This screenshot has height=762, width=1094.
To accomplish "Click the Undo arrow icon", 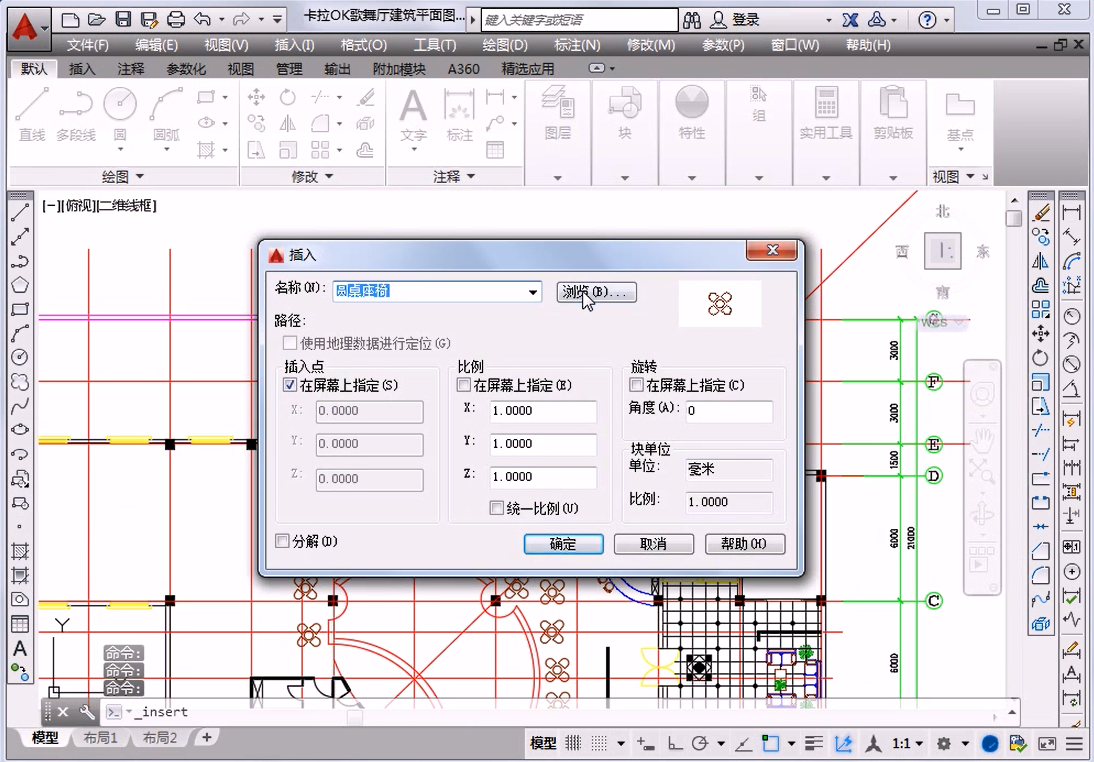I will [x=202, y=20].
